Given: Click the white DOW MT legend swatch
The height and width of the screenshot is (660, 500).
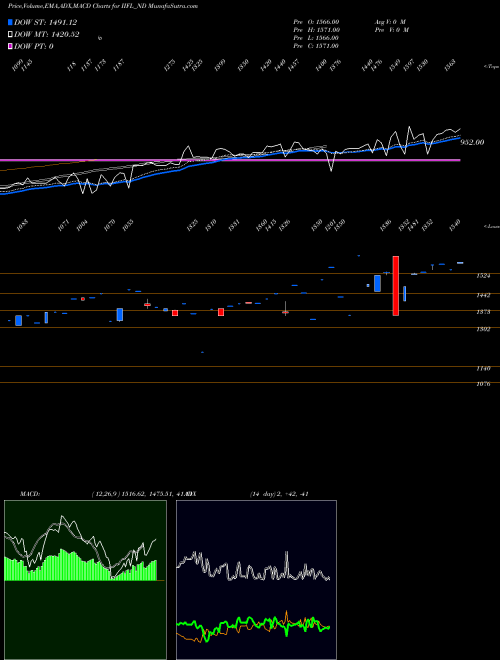Looking at the screenshot, I should pyautogui.click(x=11, y=35).
